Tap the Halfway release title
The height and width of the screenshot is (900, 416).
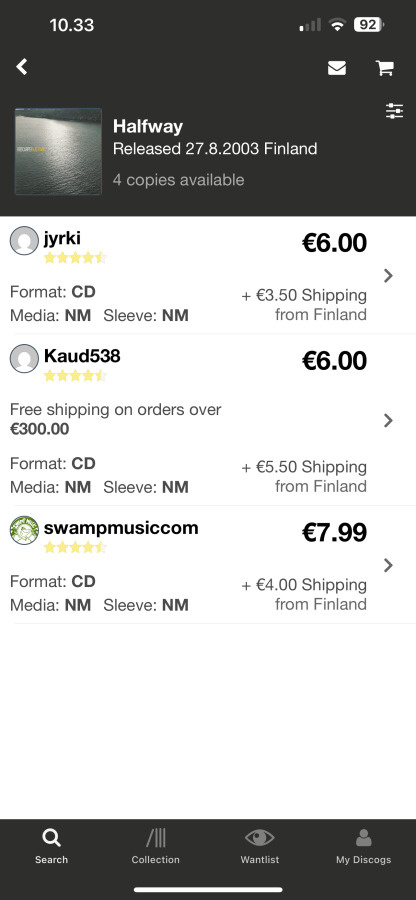pyautogui.click(x=148, y=126)
